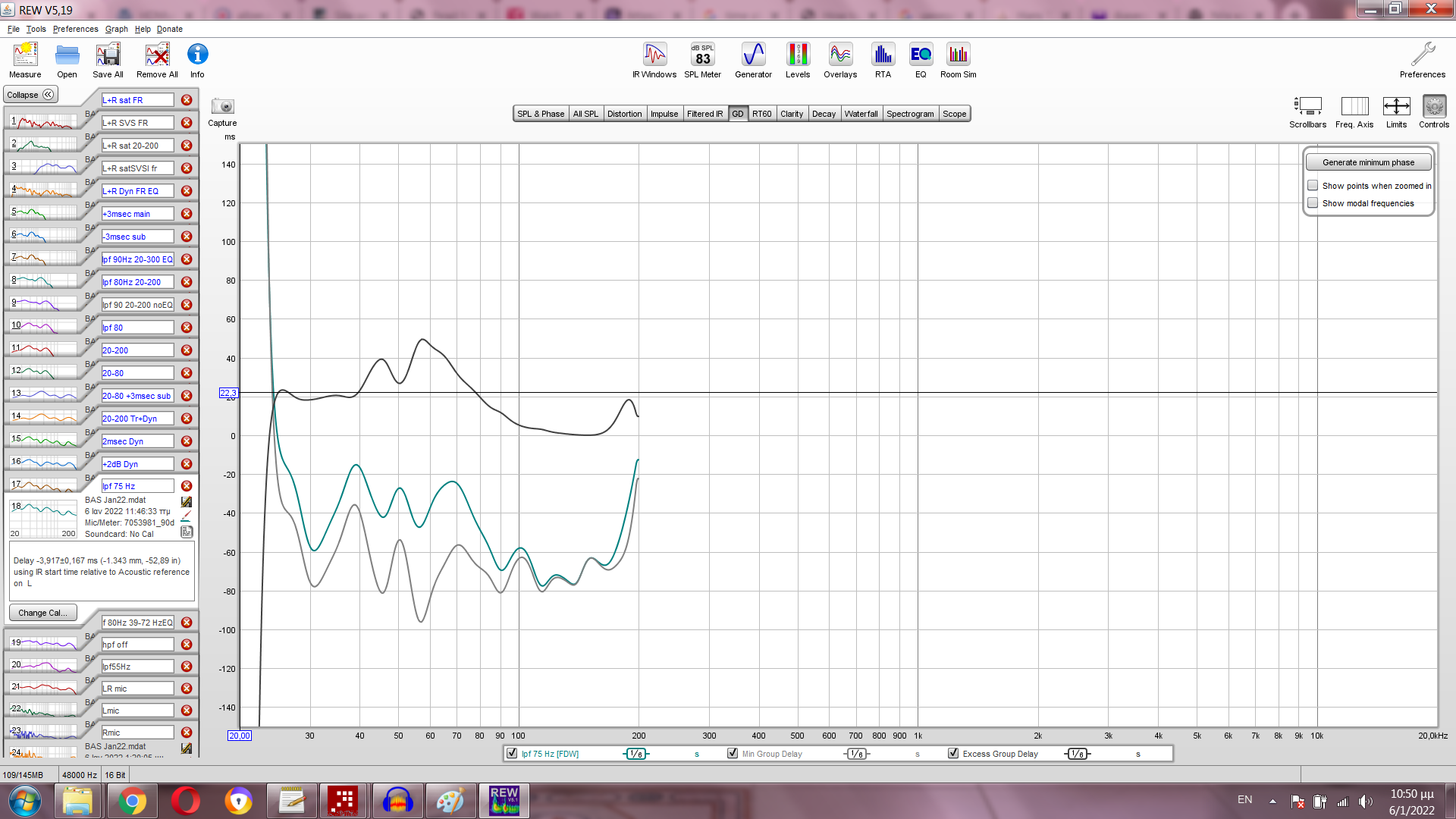Switch to the Waterfall tab
The image size is (1456, 819).
pyautogui.click(x=861, y=114)
